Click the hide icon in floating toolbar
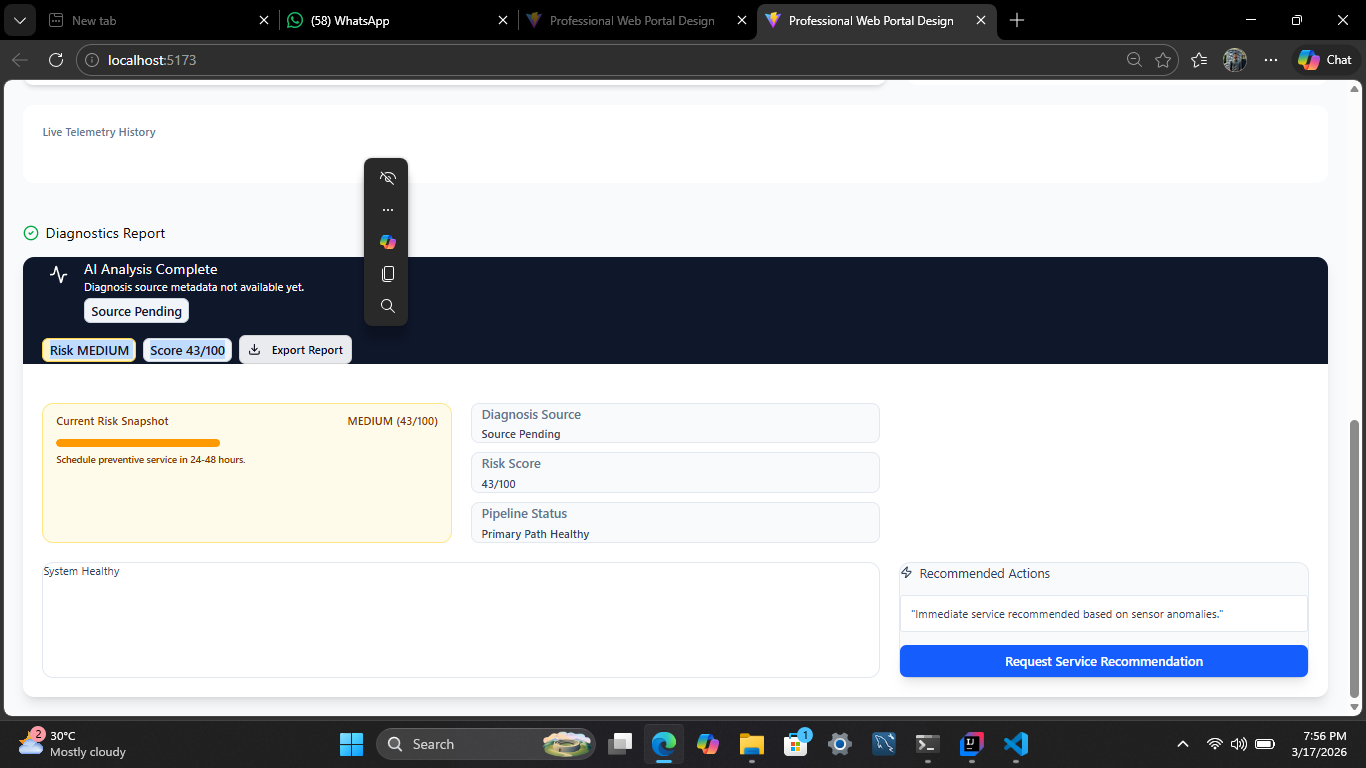The image size is (1366, 768). 388,178
